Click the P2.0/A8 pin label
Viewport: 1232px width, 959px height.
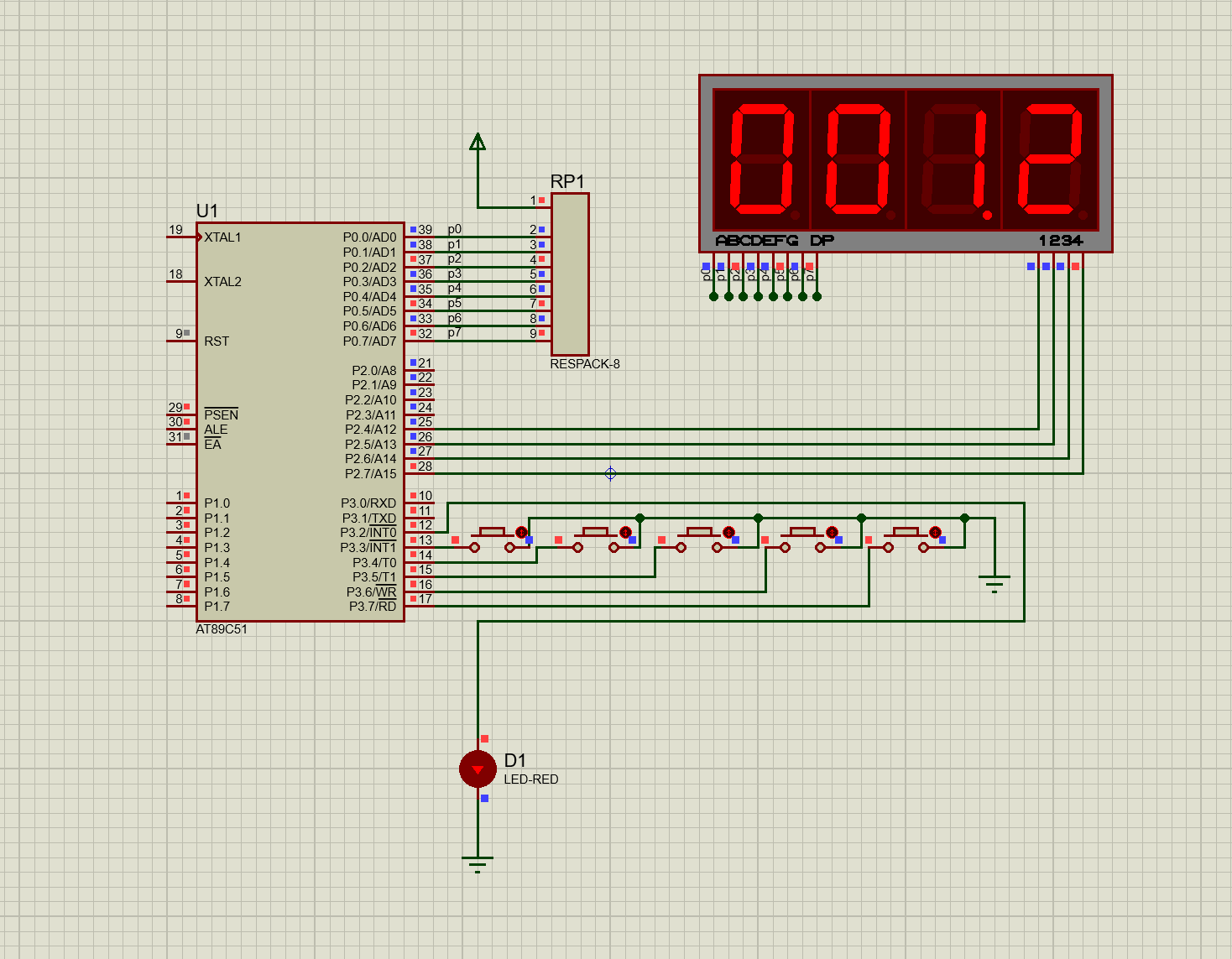pos(374,371)
